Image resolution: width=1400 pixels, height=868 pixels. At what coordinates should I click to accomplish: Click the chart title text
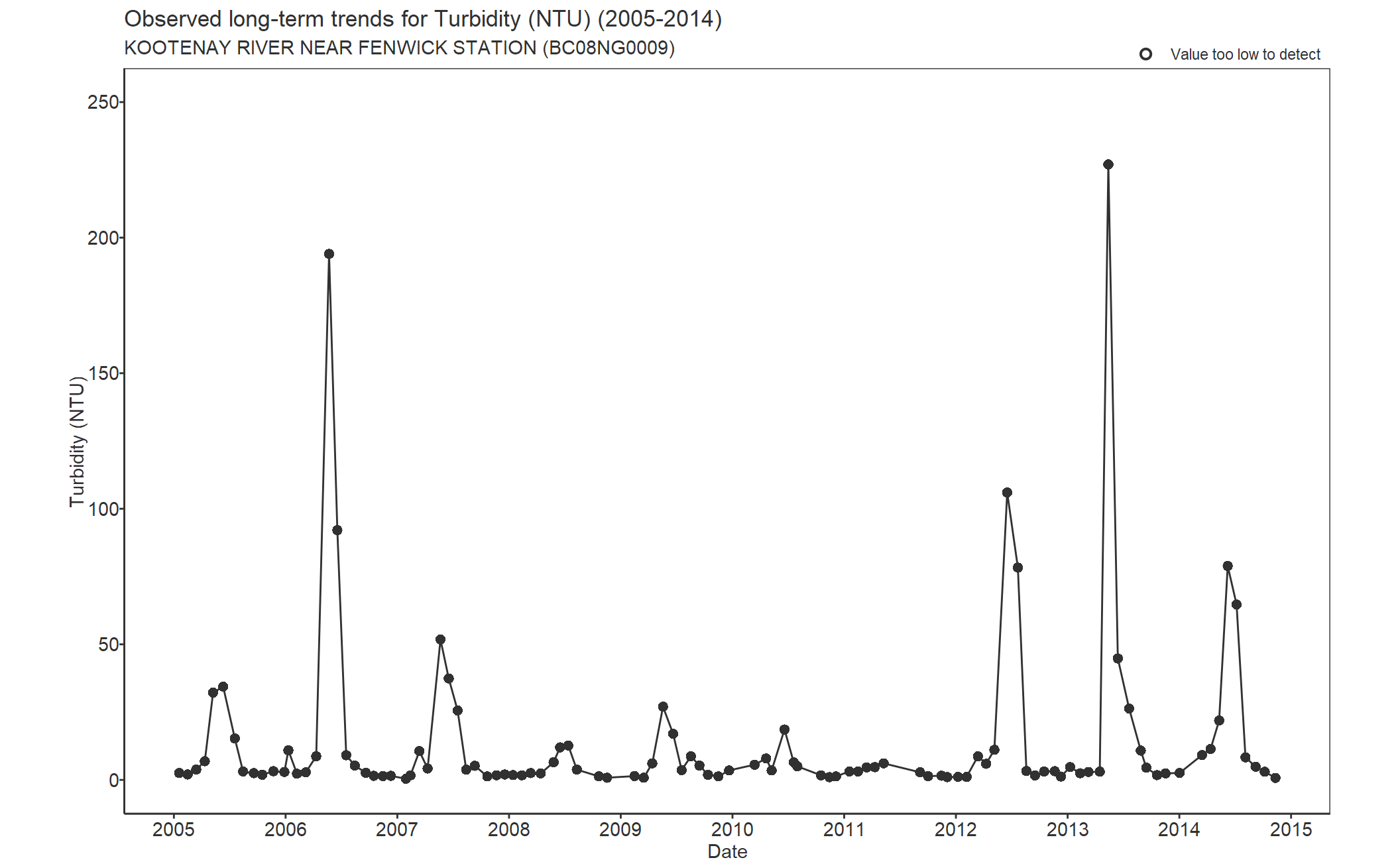[x=423, y=19]
